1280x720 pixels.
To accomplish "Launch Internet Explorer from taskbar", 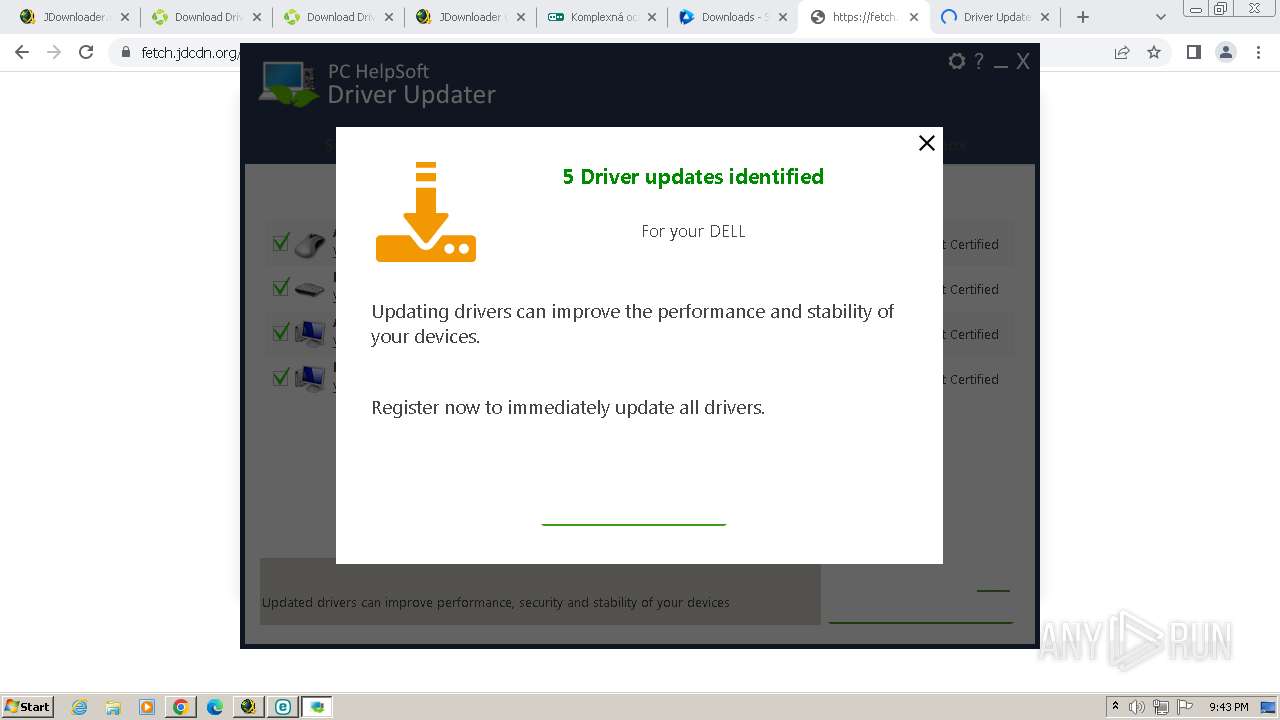I will (80, 707).
